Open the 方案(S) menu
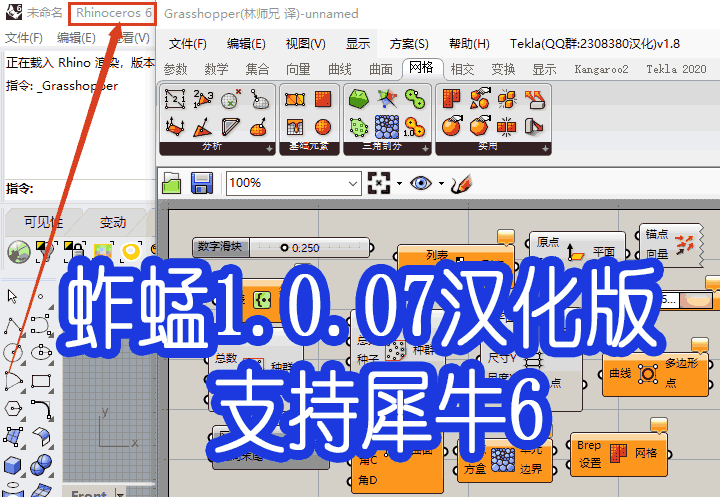The height and width of the screenshot is (497, 720). coord(409,44)
